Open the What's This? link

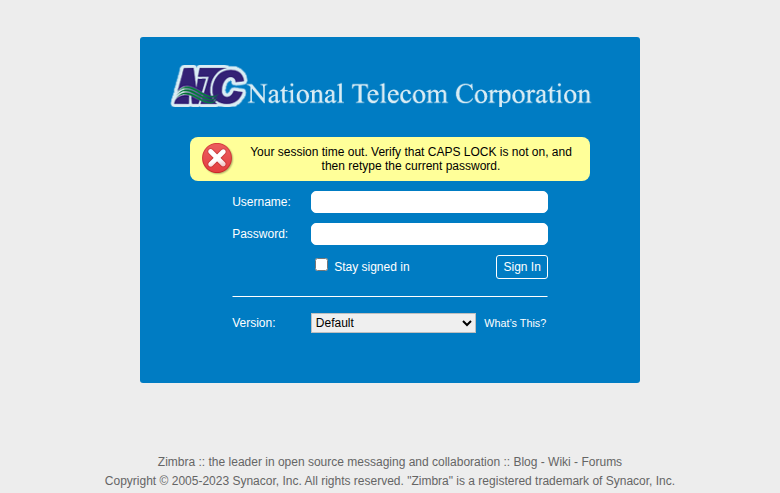coord(515,323)
